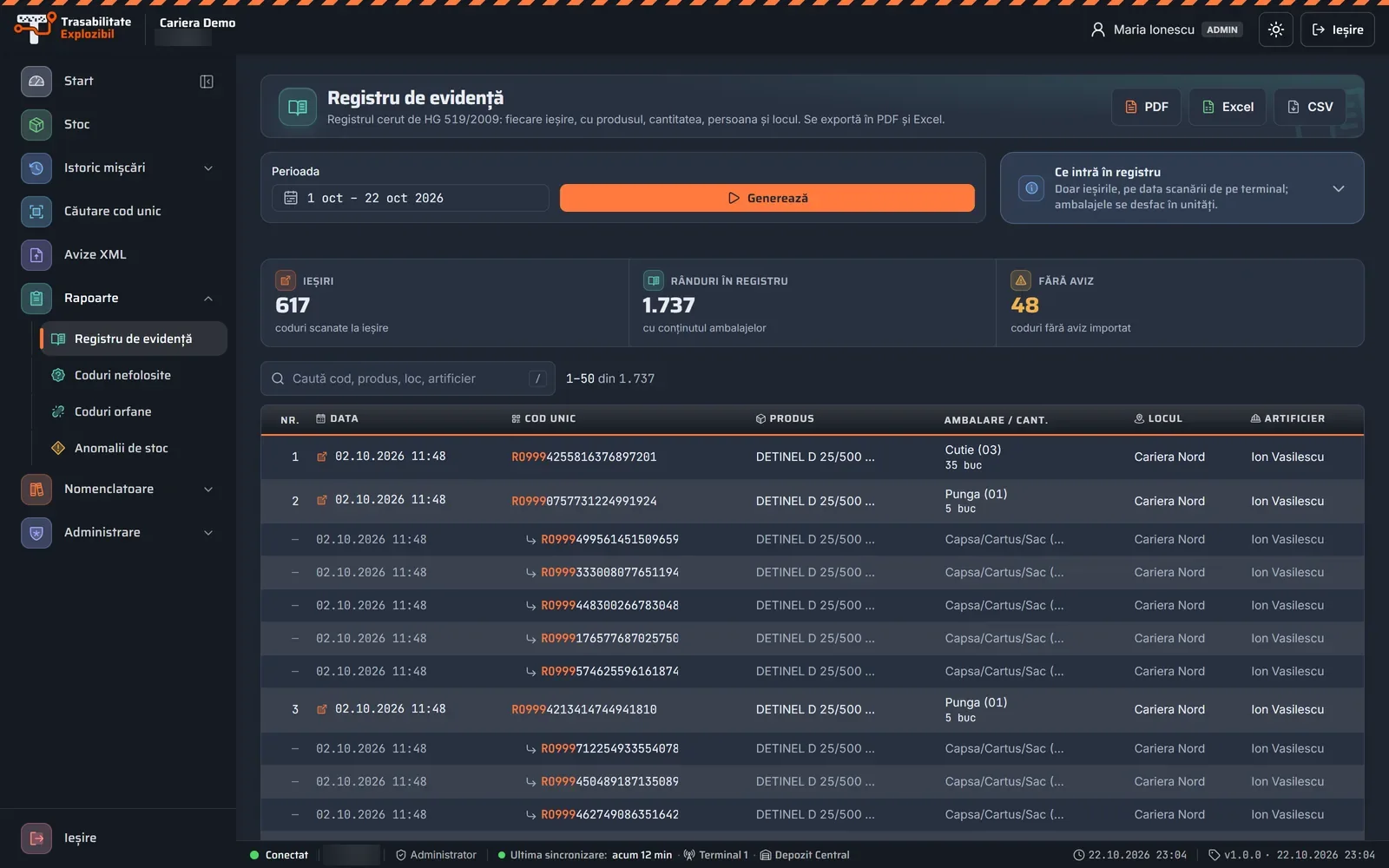
Task: Collapse the Rapoarte section chevron
Action: pyautogui.click(x=208, y=298)
